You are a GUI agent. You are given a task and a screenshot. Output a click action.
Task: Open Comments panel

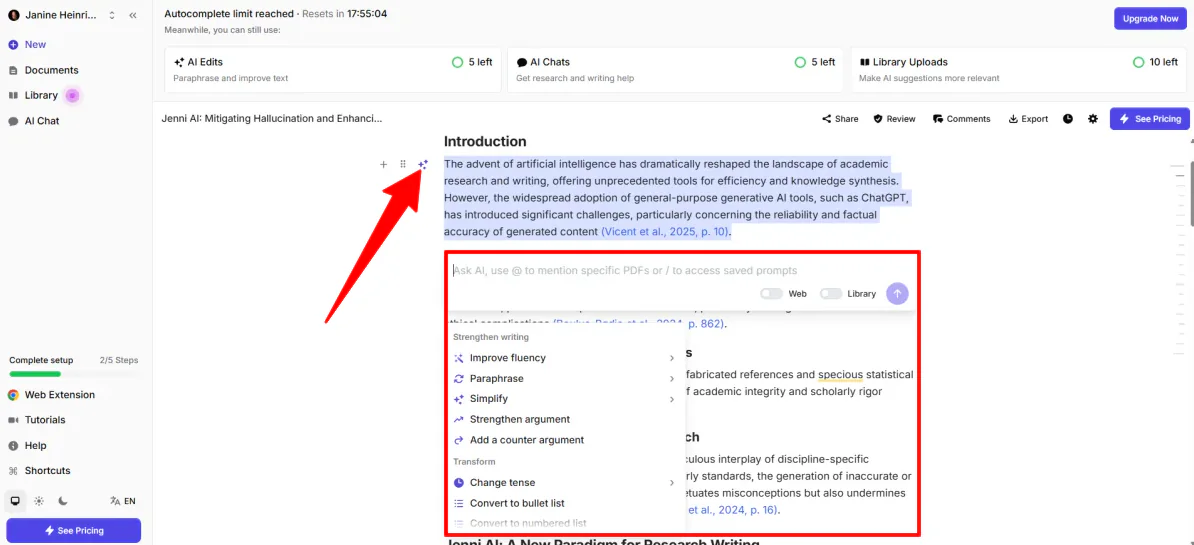click(x=962, y=119)
